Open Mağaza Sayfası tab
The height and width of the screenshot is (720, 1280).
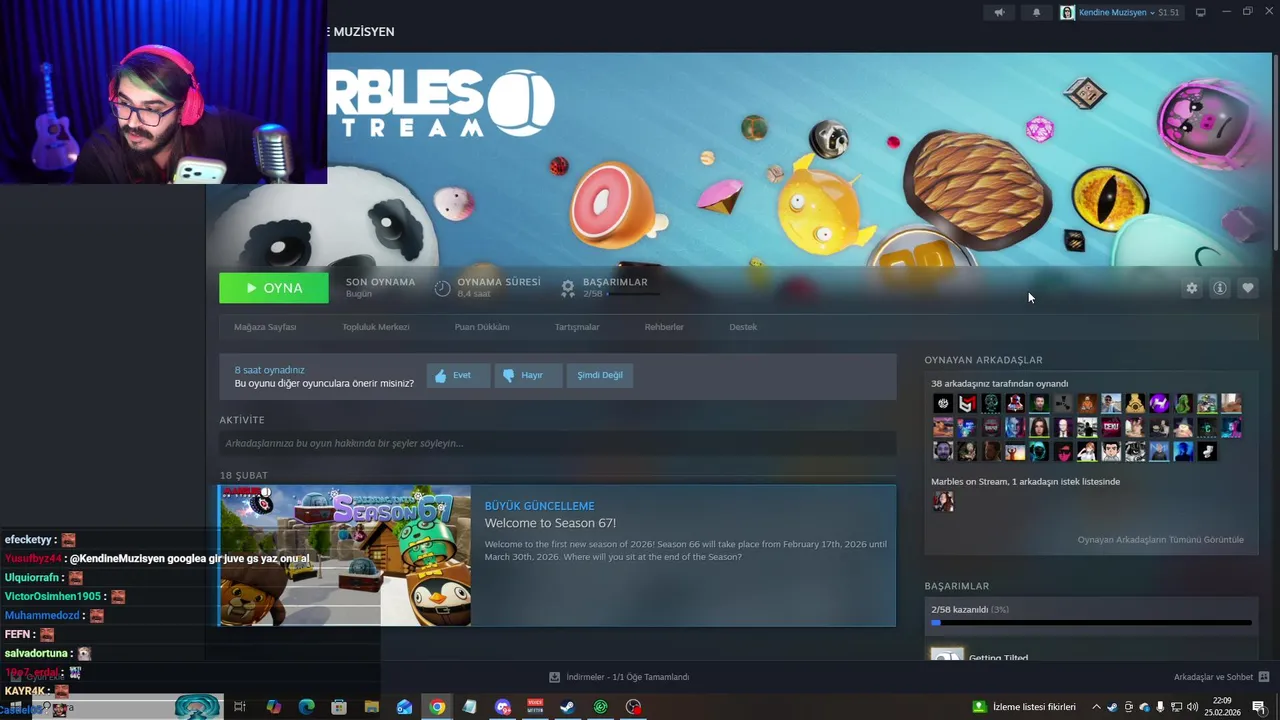(265, 327)
